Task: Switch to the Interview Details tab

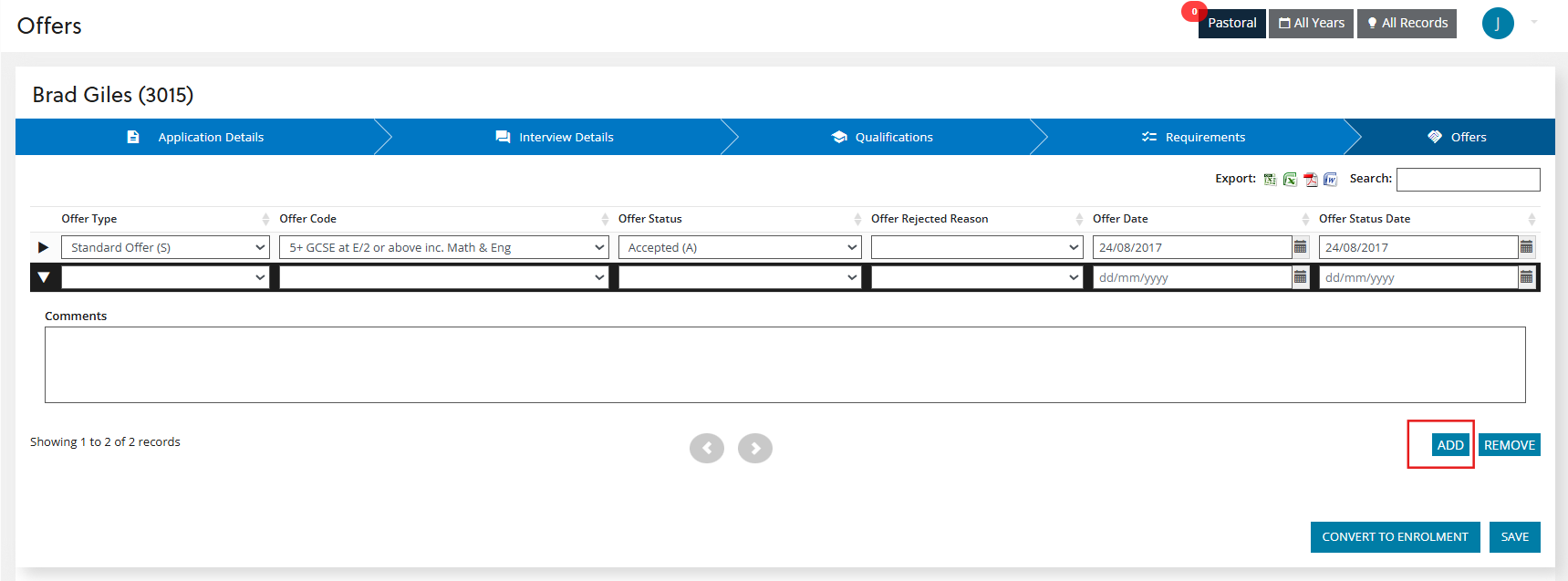Action: point(555,137)
